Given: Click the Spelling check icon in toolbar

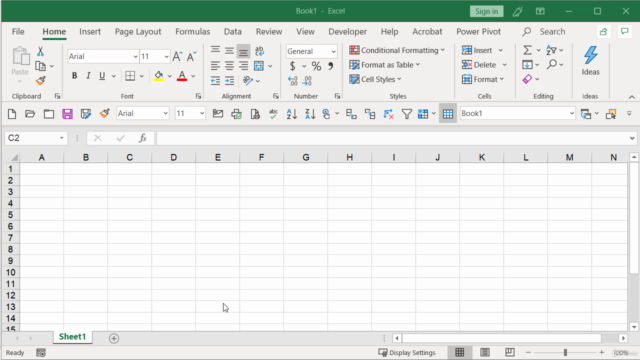Looking at the screenshot, I should pos(273,114).
